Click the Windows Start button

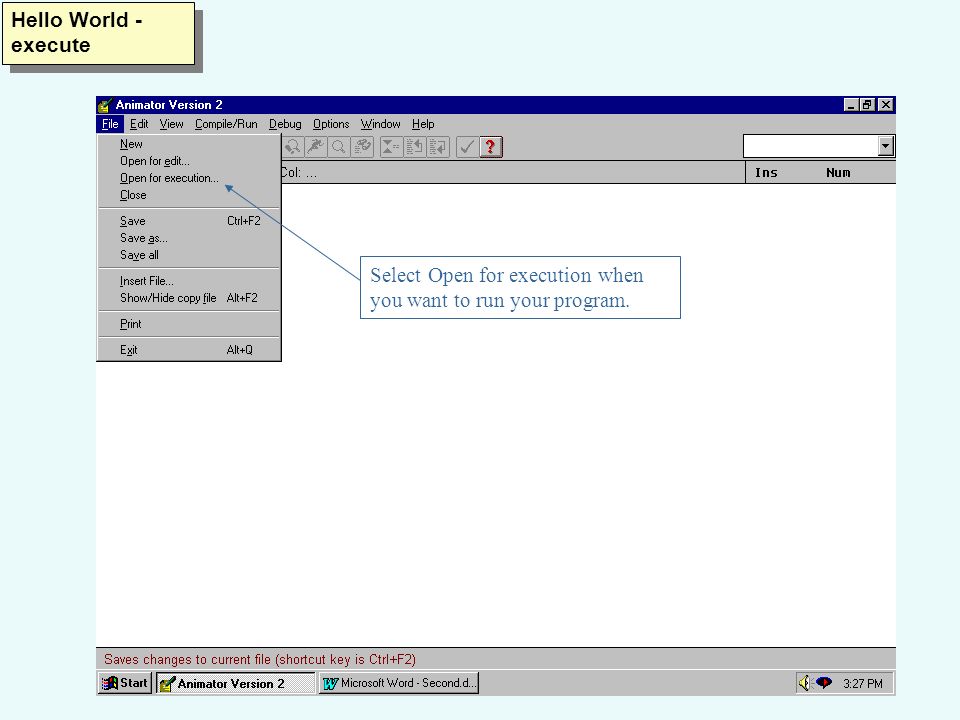click(124, 683)
